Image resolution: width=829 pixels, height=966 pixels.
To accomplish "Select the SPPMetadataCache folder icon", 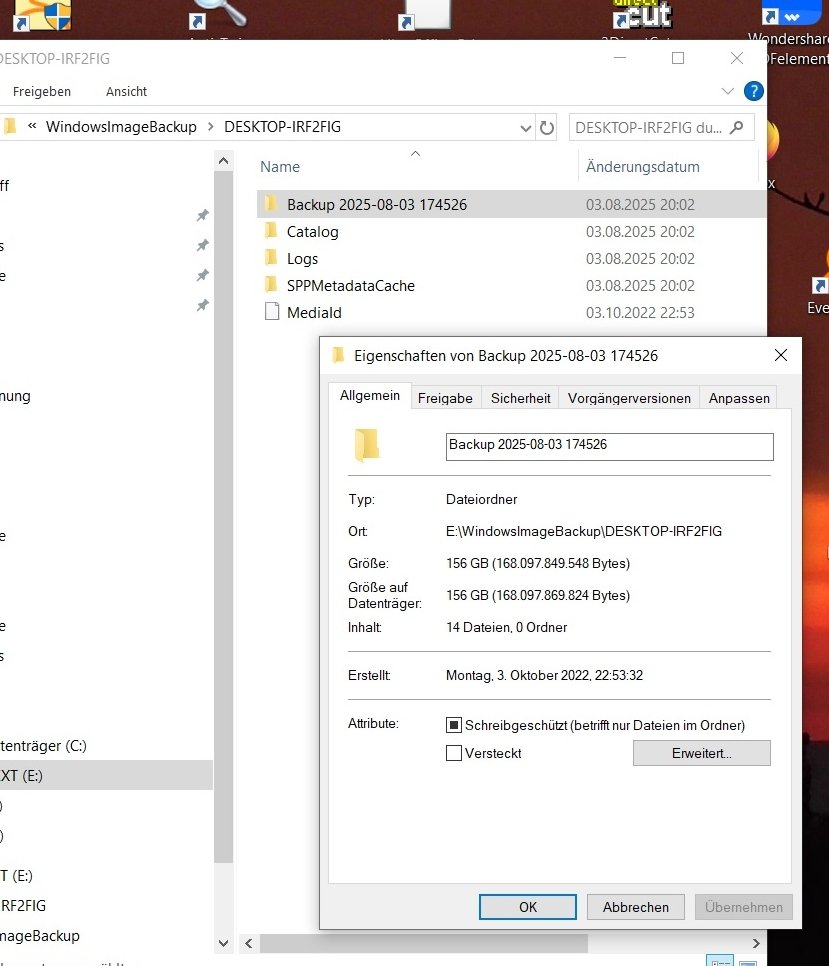I will (271, 285).
